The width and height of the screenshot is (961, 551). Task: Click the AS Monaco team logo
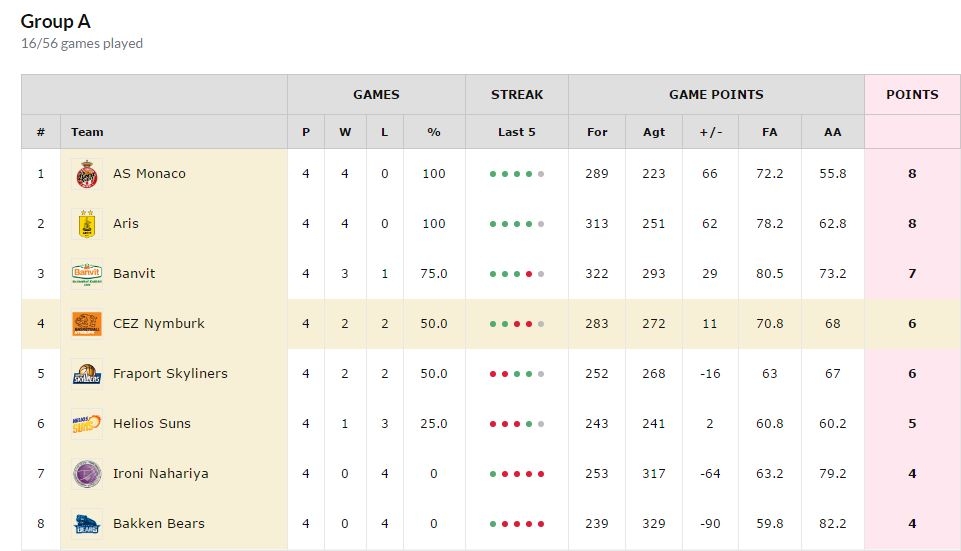(x=86, y=174)
